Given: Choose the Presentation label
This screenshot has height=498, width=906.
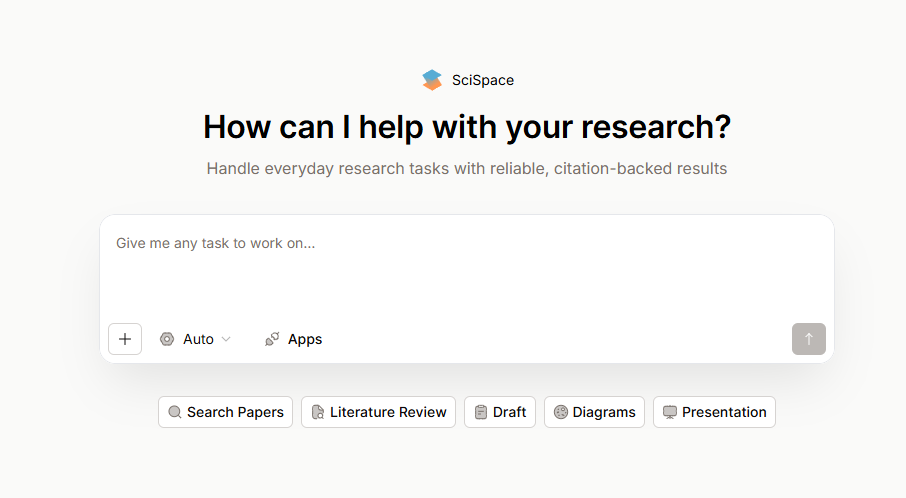Looking at the screenshot, I should coord(724,412).
